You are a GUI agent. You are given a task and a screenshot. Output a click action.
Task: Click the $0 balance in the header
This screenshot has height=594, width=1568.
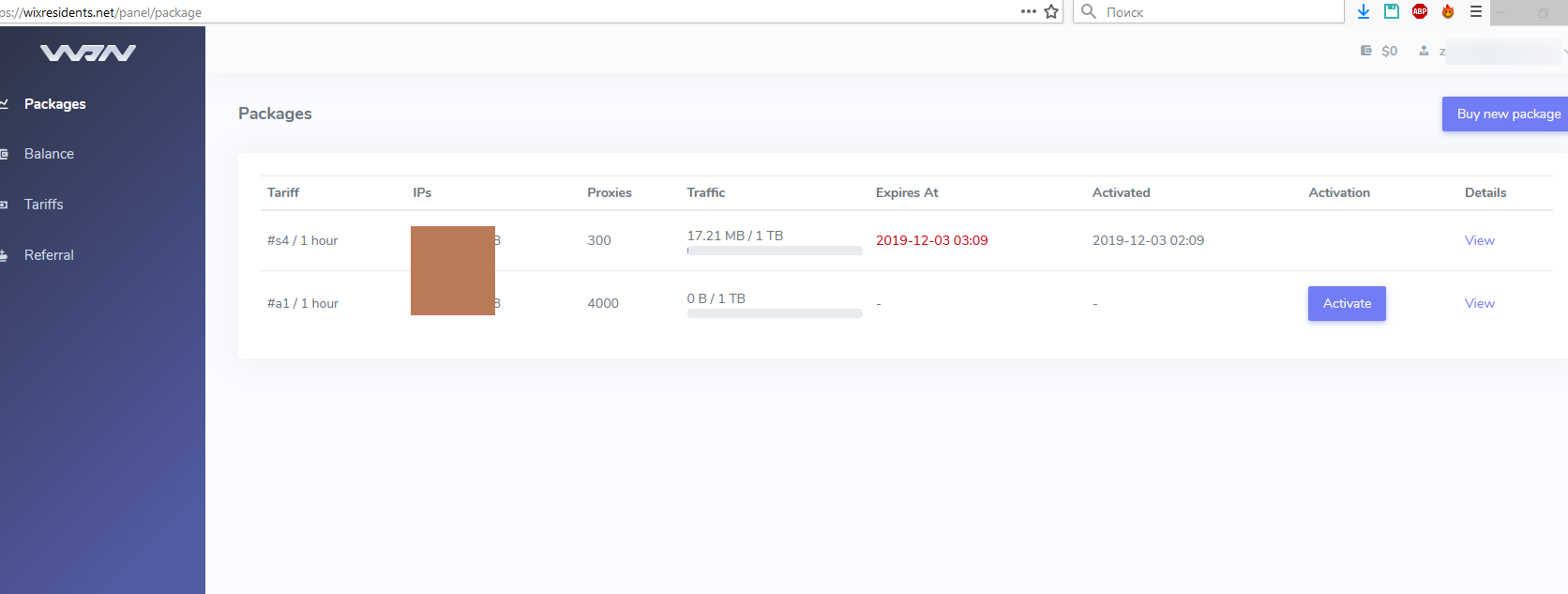pyautogui.click(x=1390, y=51)
